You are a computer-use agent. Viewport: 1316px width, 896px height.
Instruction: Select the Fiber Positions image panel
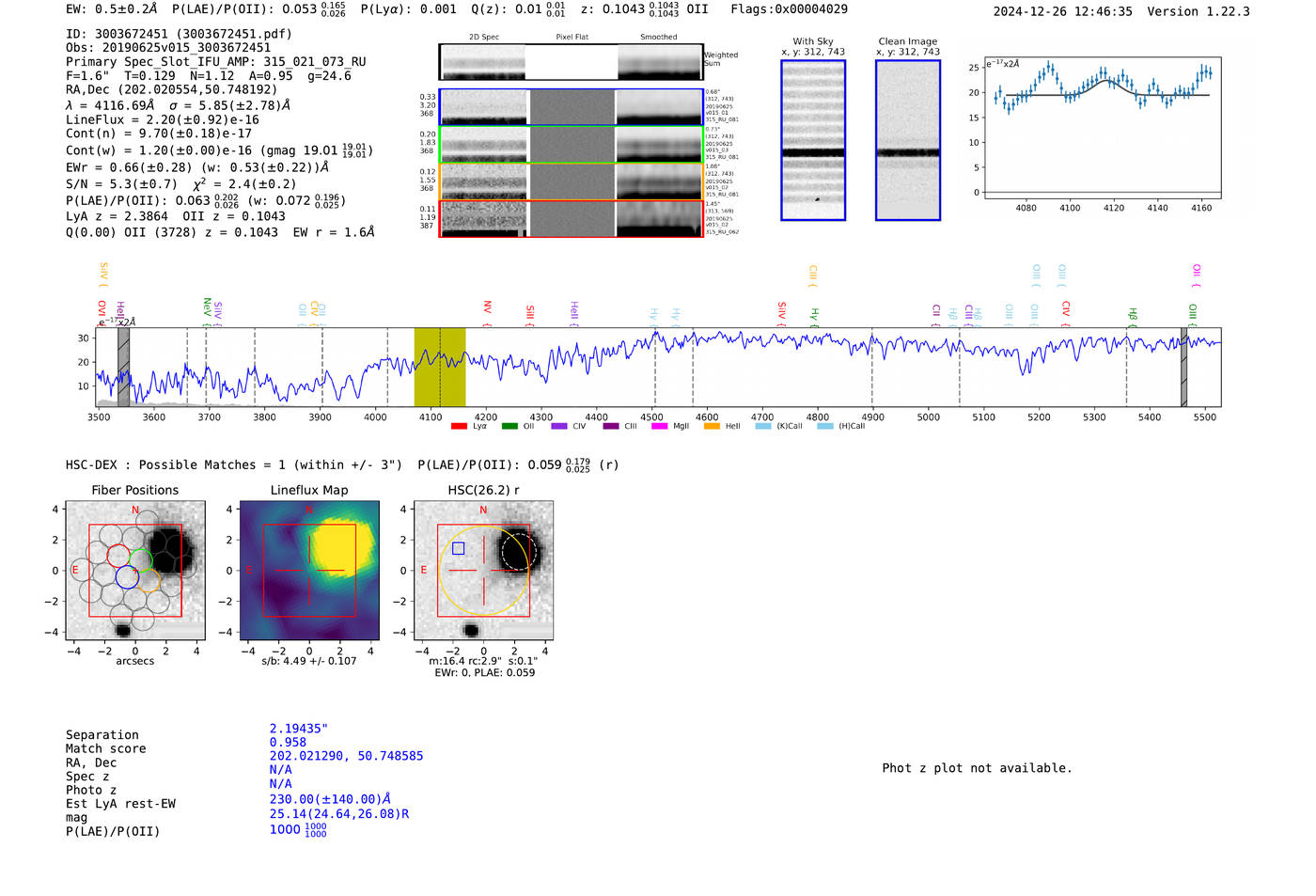[x=134, y=571]
